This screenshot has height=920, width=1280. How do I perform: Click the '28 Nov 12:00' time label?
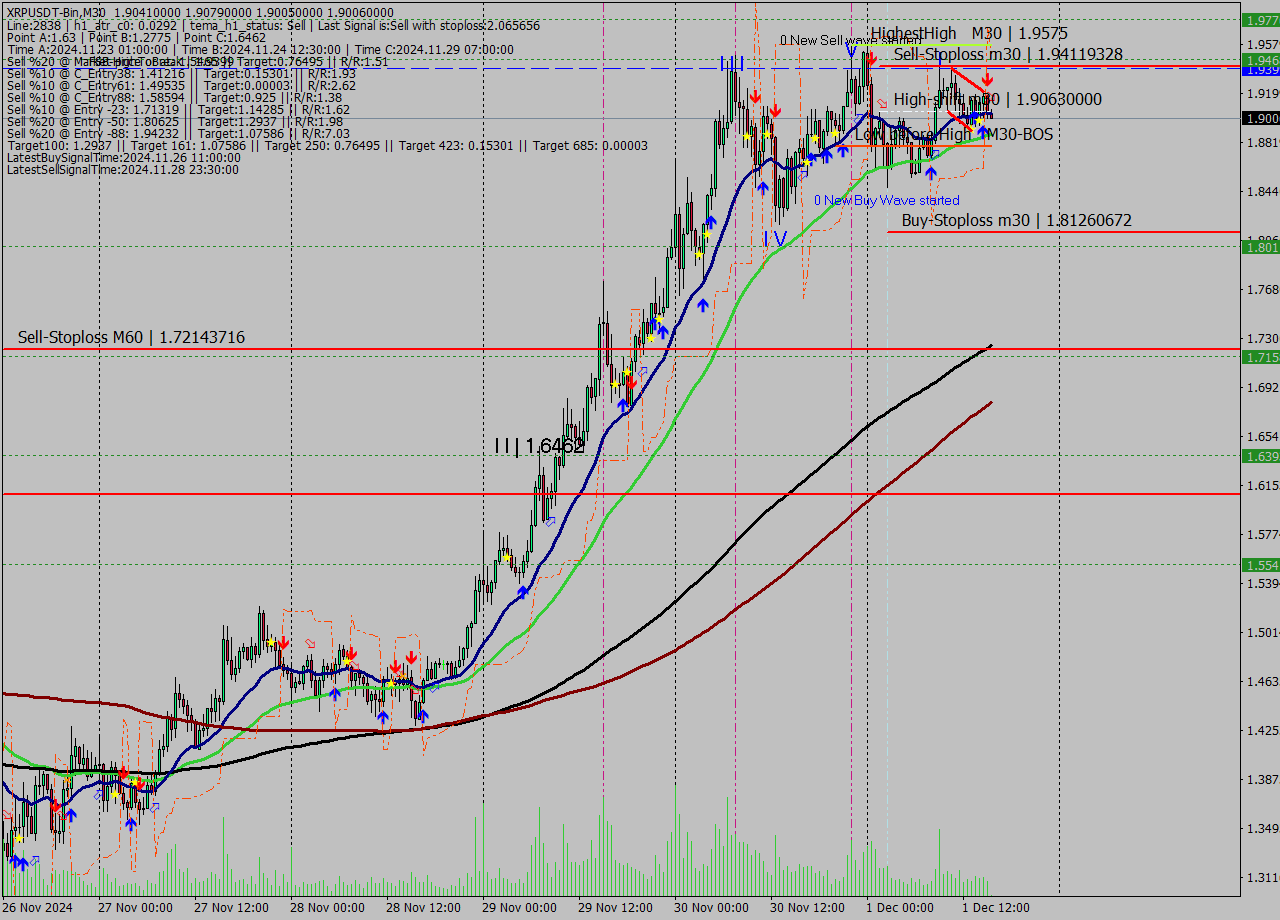tap(423, 908)
